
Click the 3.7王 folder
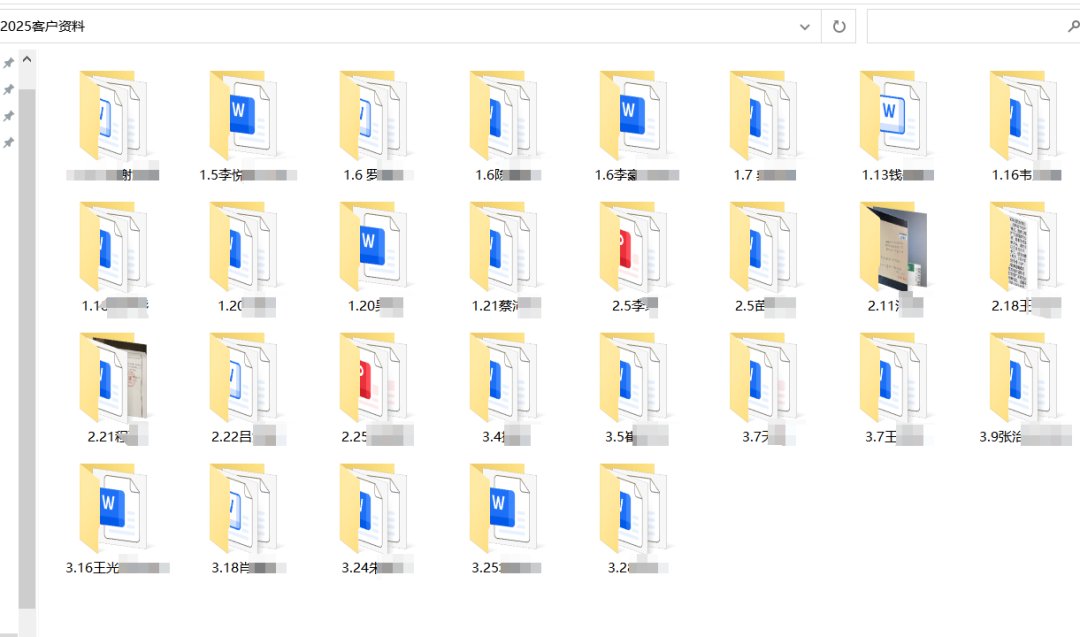894,388
